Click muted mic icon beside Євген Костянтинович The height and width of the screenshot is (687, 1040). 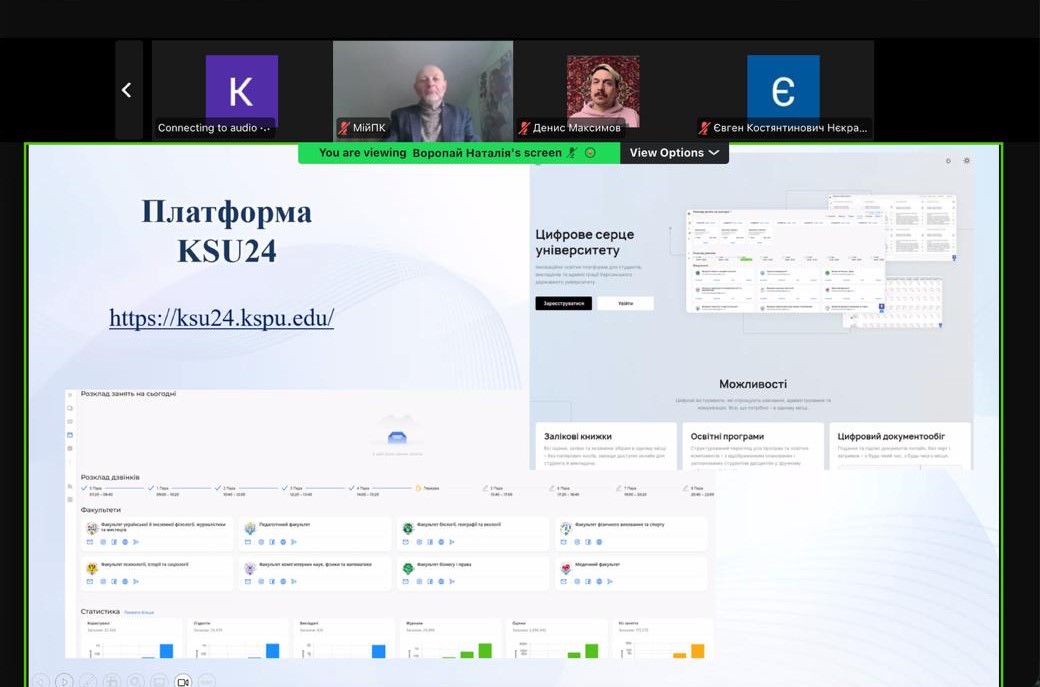pos(704,128)
